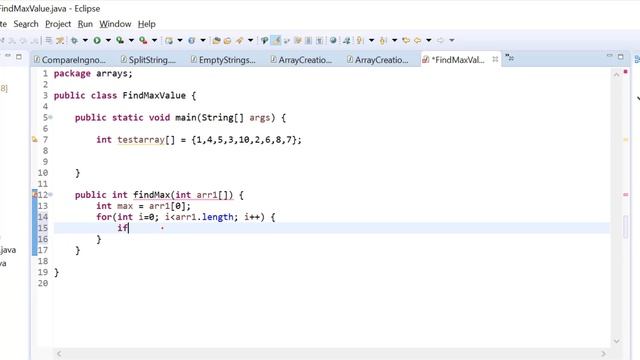Run the program with green play icon
This screenshot has width=640, height=360.
97,40
